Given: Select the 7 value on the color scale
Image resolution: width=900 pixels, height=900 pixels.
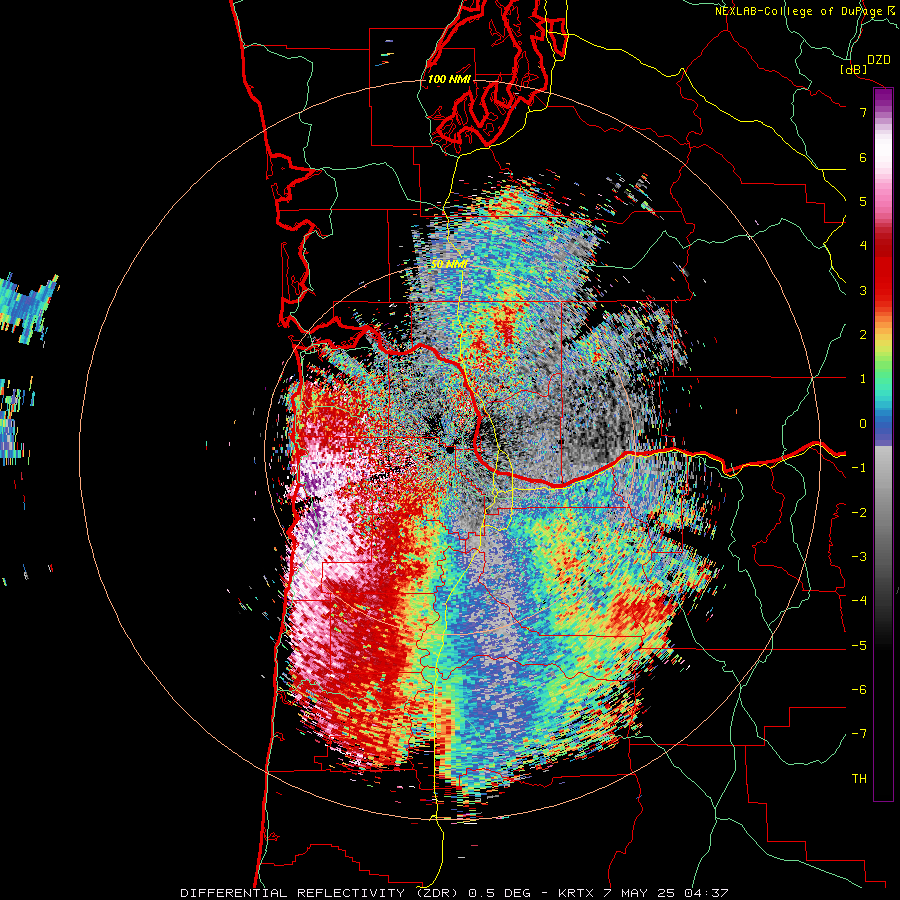Looking at the screenshot, I should click(x=863, y=112).
